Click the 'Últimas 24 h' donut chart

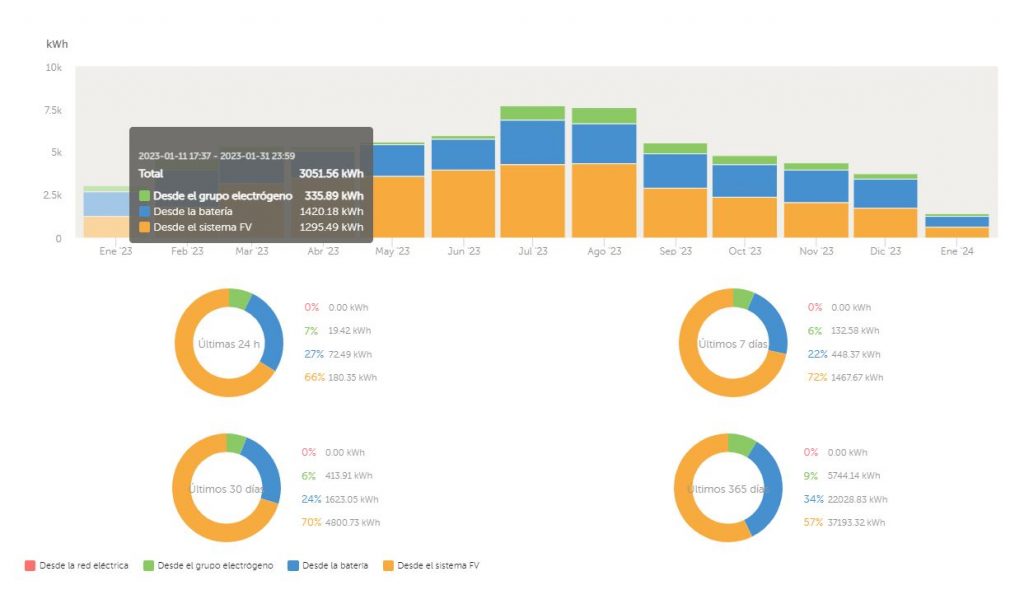click(x=228, y=343)
